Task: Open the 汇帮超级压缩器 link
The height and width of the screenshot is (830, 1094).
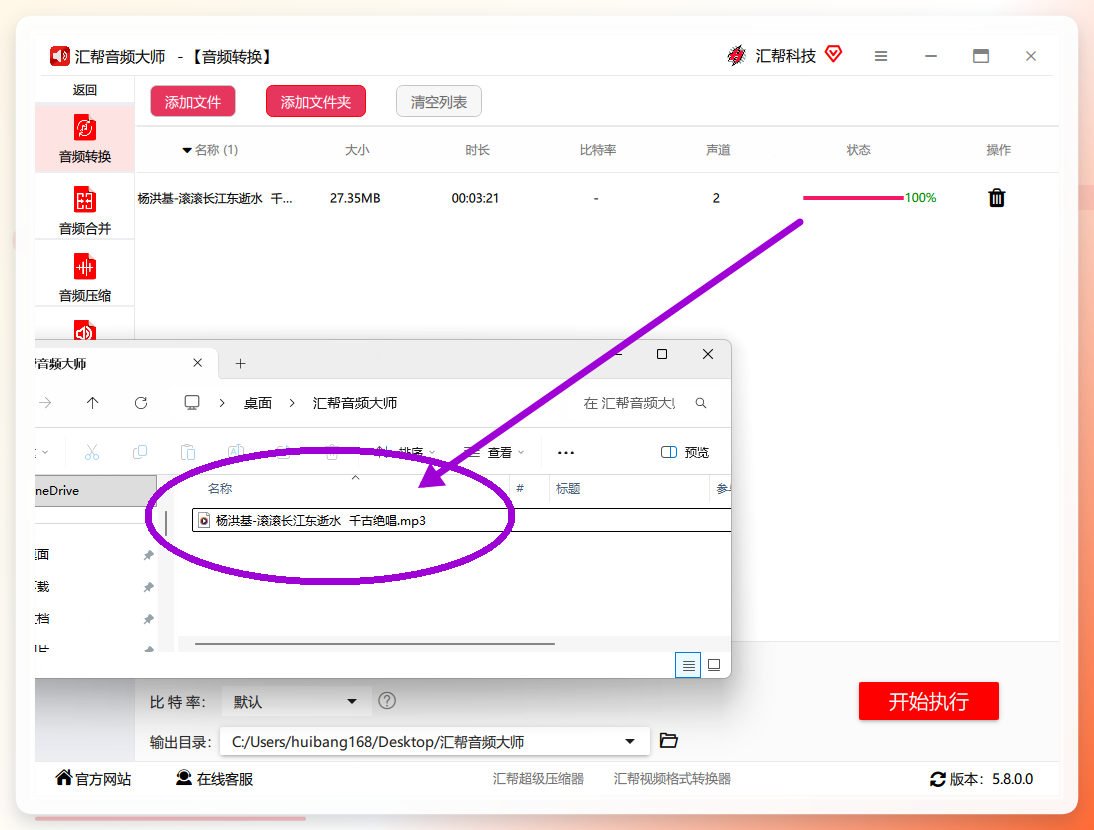Action: [x=538, y=778]
